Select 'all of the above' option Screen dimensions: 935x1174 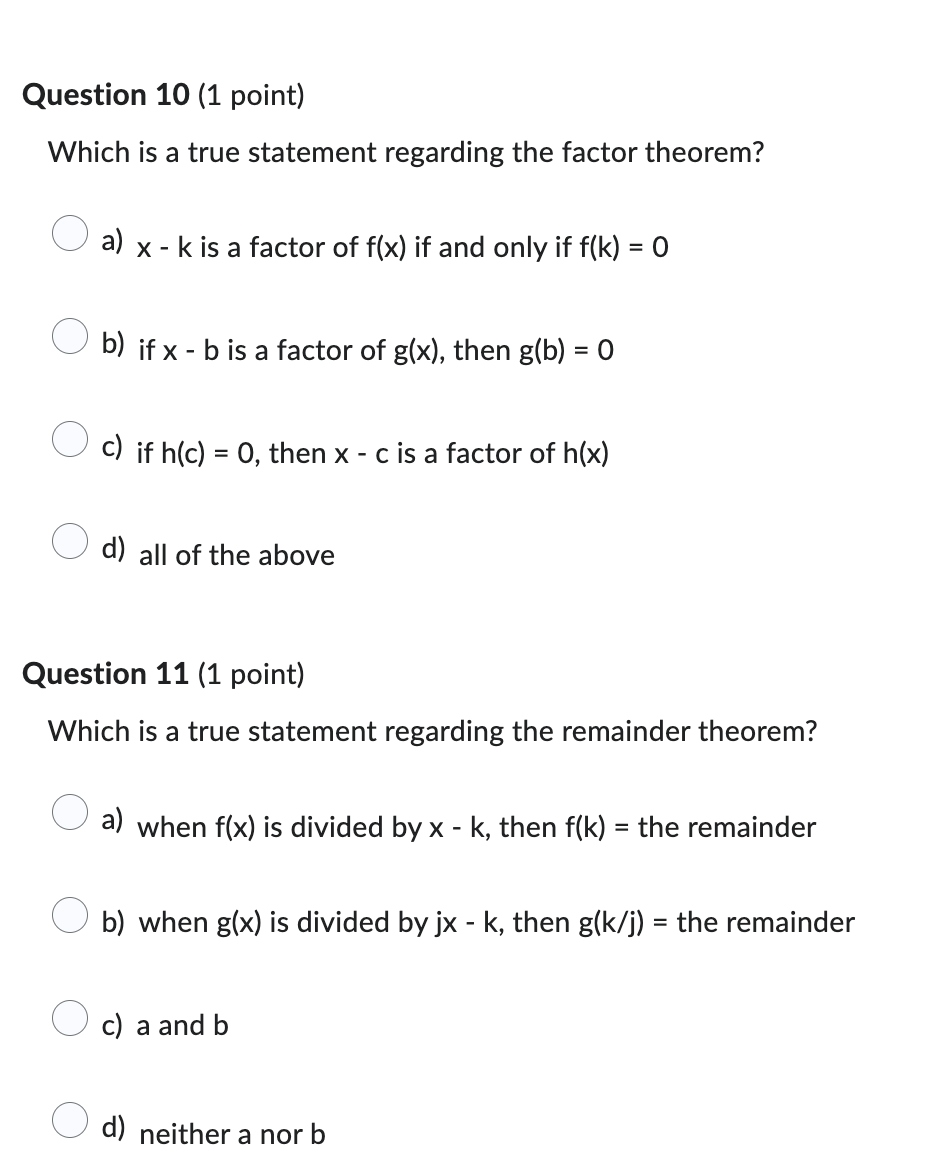coord(69,542)
